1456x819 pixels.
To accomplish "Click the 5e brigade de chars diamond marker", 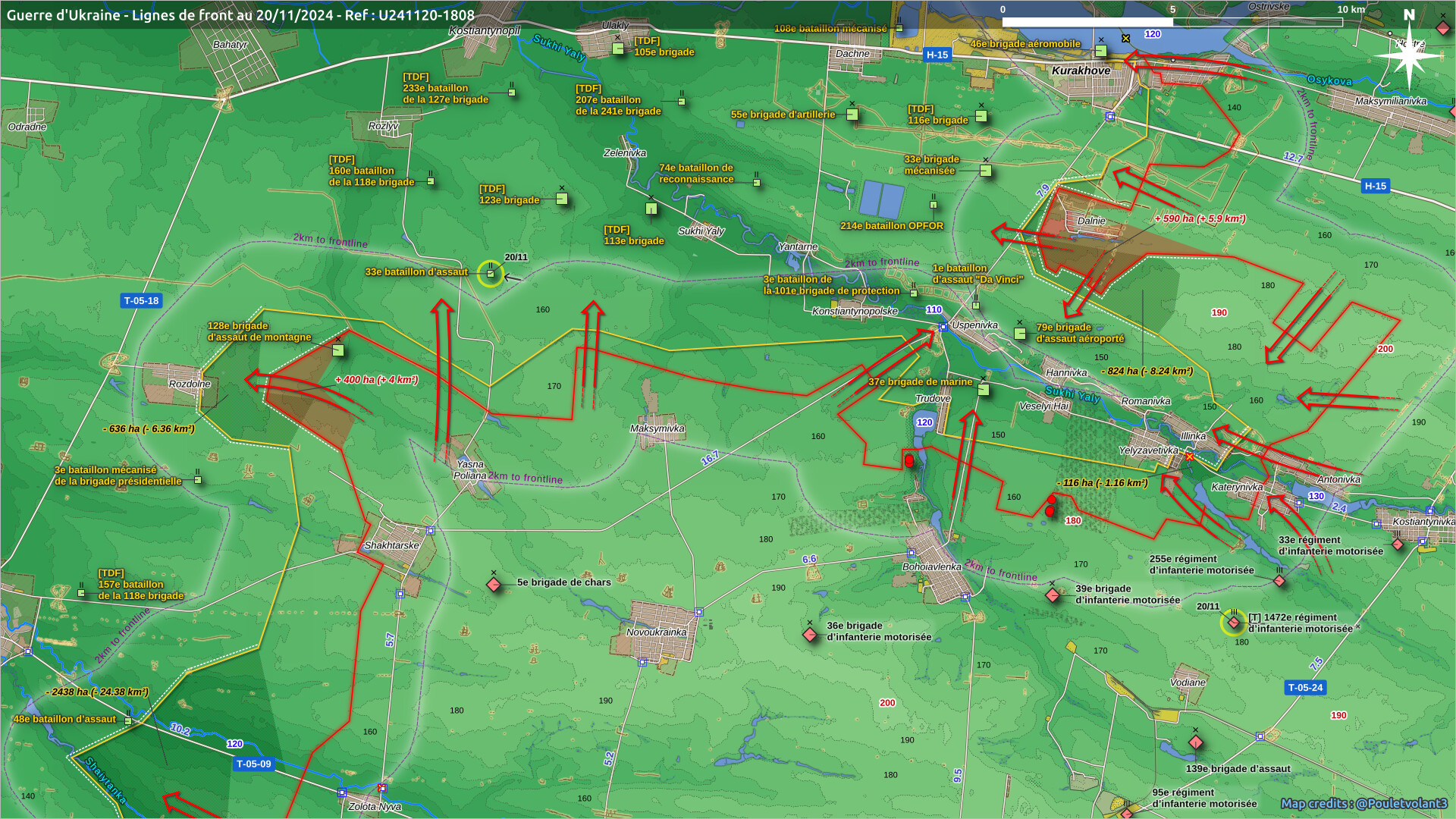I will point(494,585).
